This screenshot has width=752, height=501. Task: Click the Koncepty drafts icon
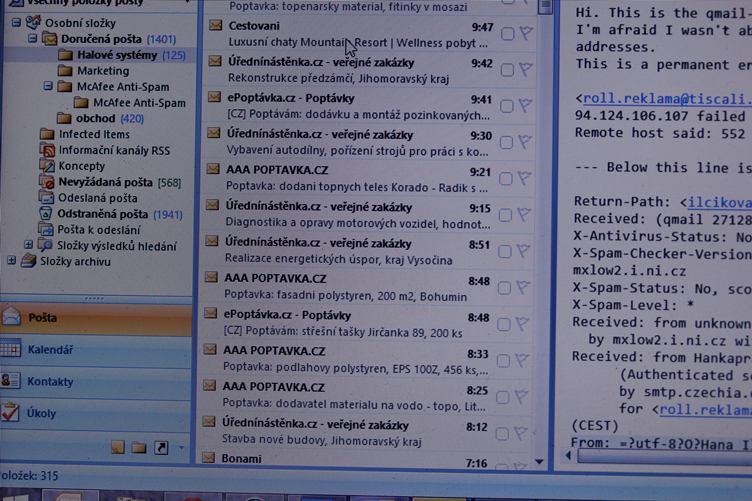click(47, 166)
